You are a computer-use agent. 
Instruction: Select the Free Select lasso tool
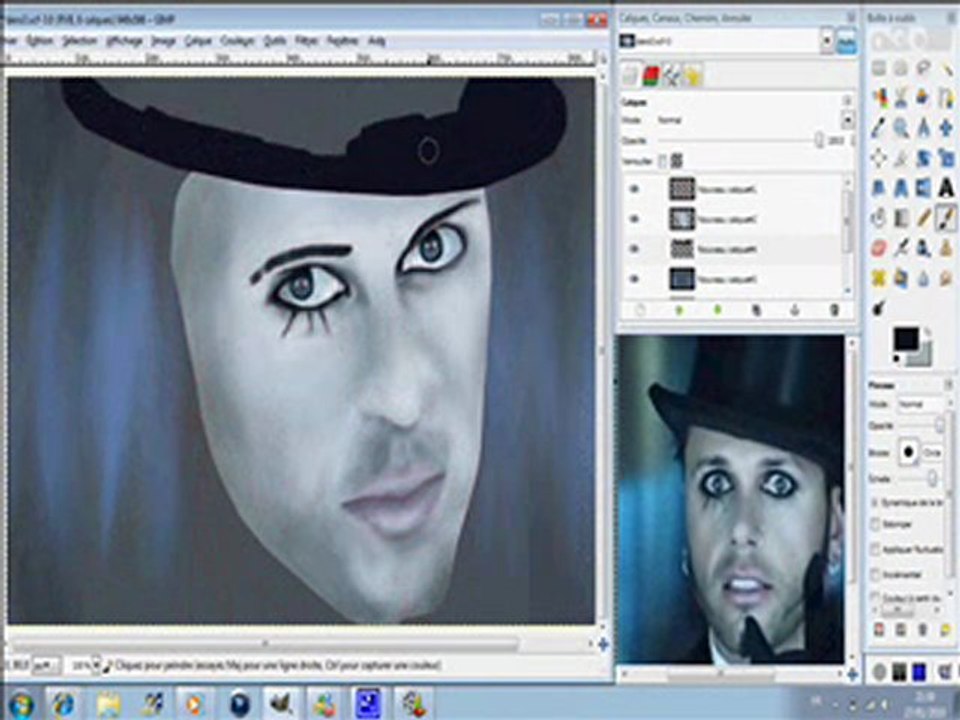pyautogui.click(x=924, y=68)
